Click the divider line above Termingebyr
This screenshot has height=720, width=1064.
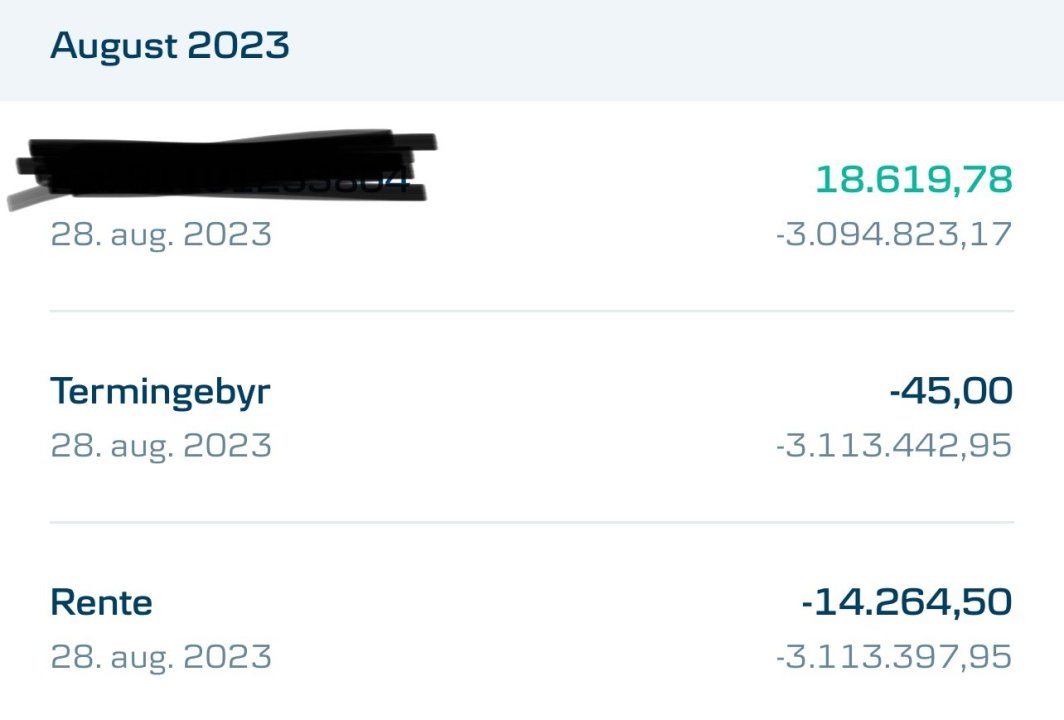pyautogui.click(x=532, y=312)
